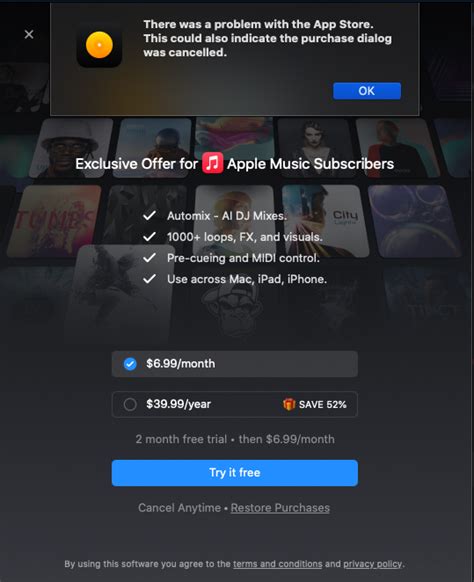Start the trial with Try it free

tap(235, 473)
